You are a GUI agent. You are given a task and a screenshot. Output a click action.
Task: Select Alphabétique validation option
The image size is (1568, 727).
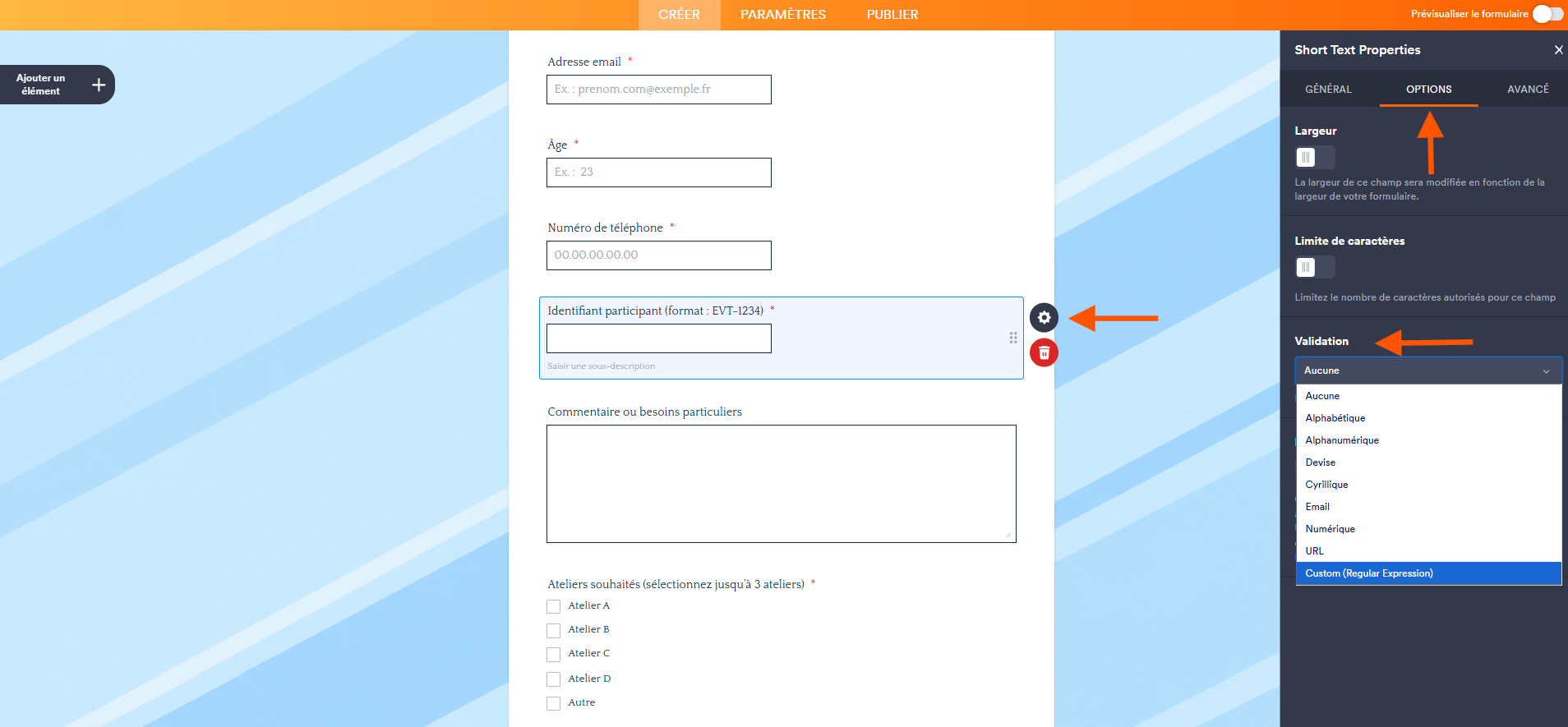coord(1428,418)
